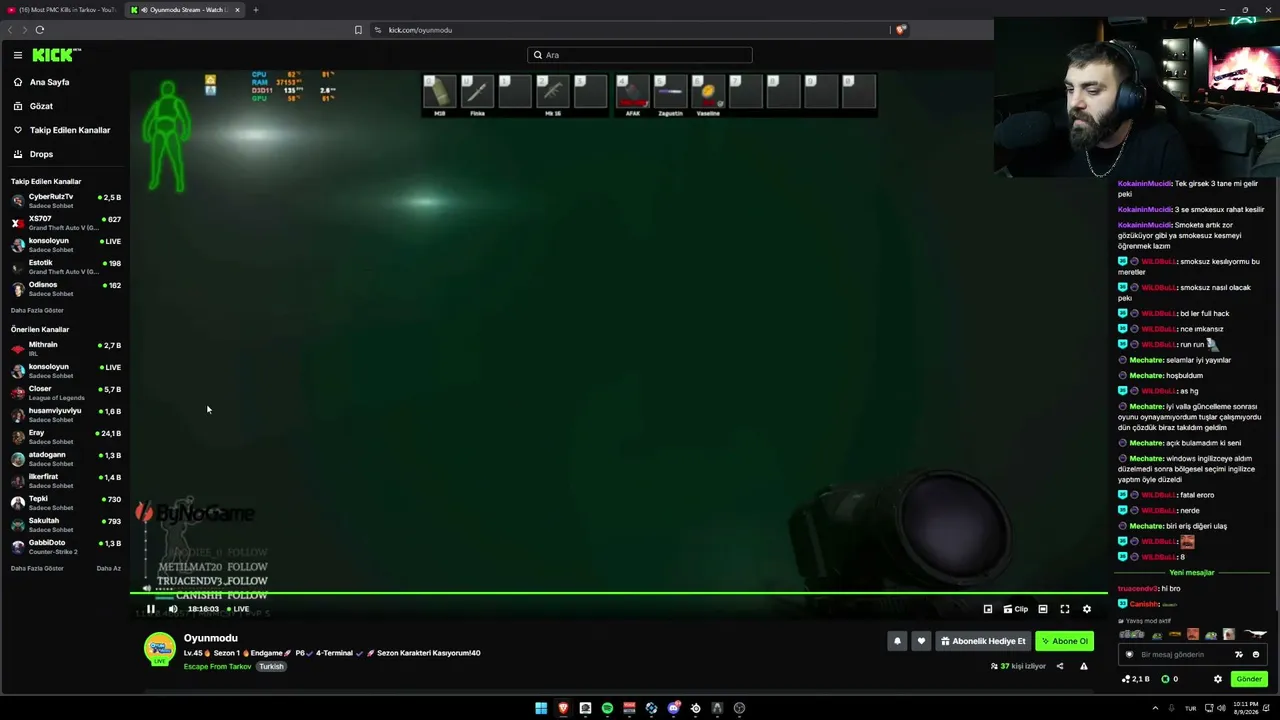Click the Windows Start button
This screenshot has height=720, width=1280.
coord(541,708)
